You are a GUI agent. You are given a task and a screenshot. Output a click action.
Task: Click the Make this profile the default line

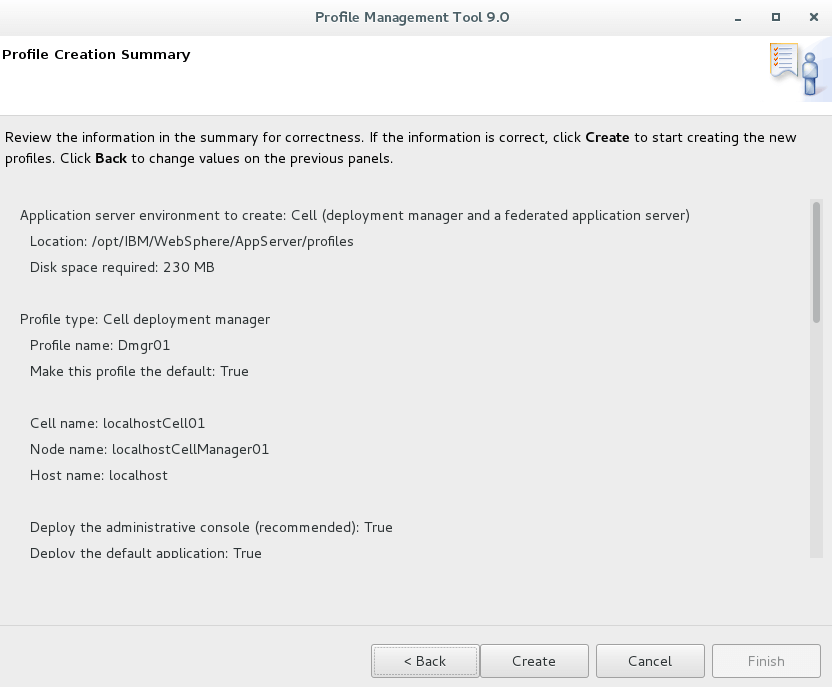click(x=139, y=371)
